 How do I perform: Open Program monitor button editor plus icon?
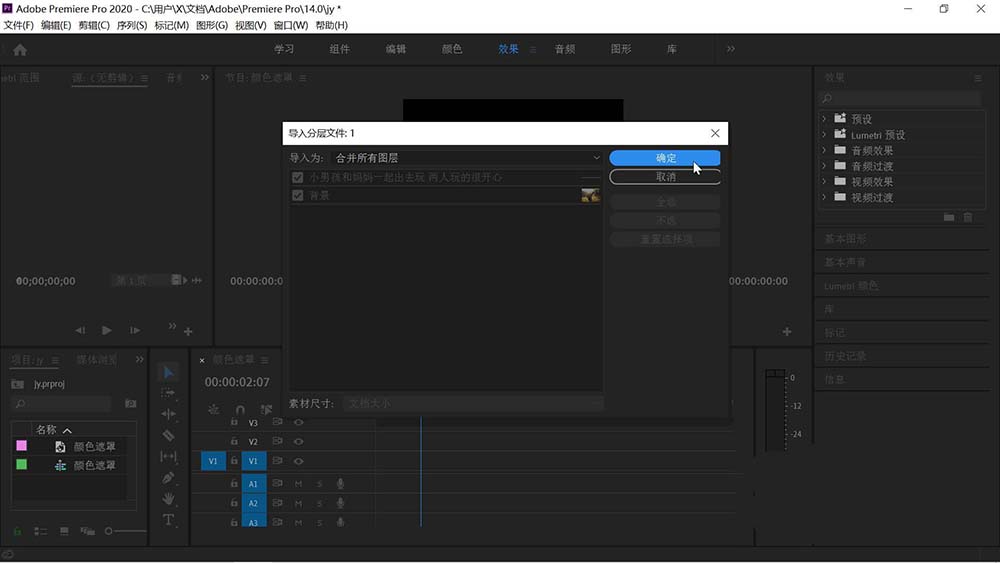point(787,332)
